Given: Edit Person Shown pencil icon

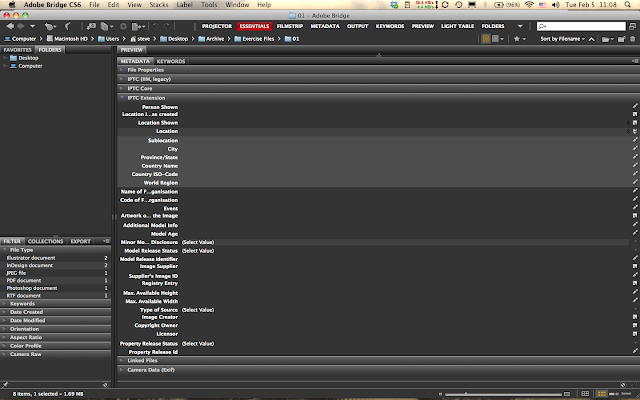Looking at the screenshot, I should 635,107.
